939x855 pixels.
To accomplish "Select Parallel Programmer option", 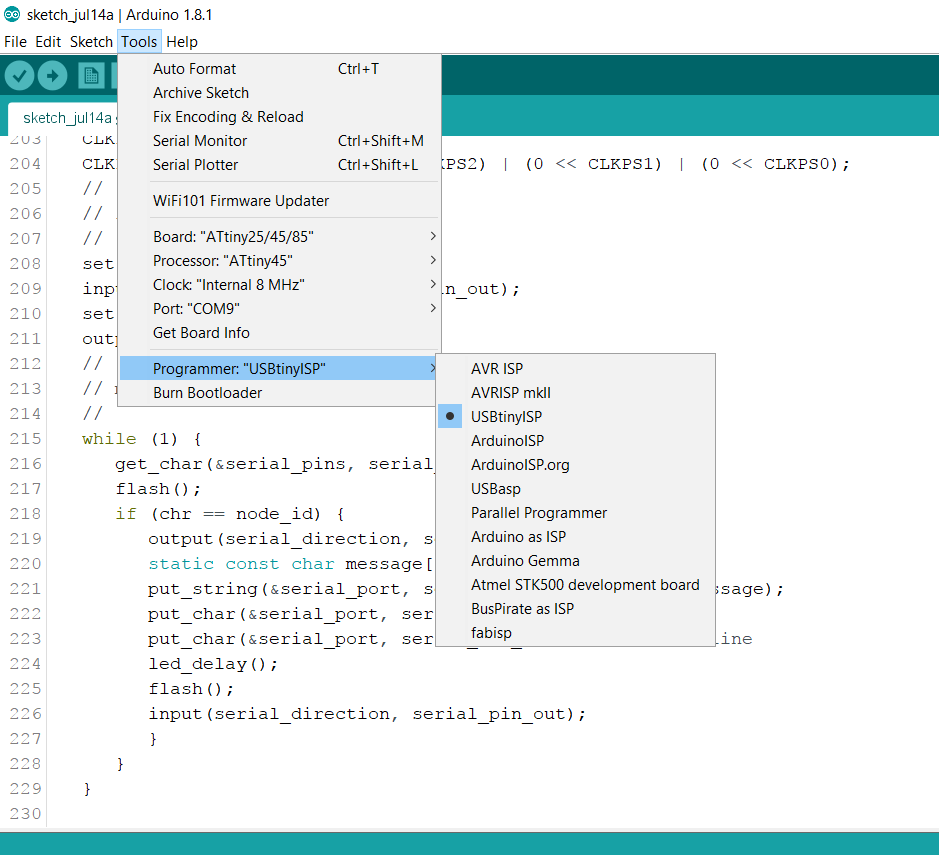I will pos(575,513).
